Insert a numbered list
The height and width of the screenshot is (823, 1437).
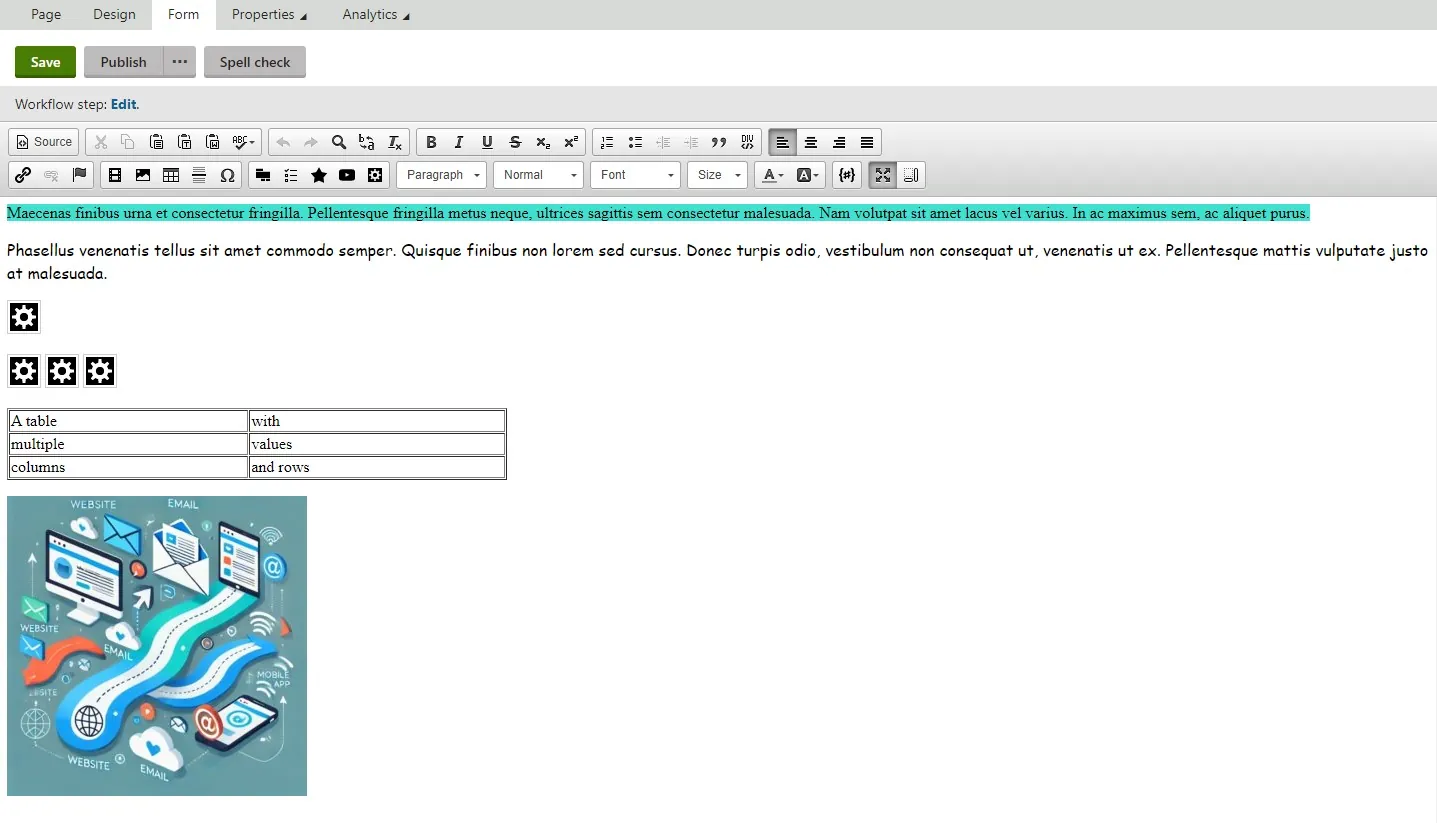tap(607, 142)
